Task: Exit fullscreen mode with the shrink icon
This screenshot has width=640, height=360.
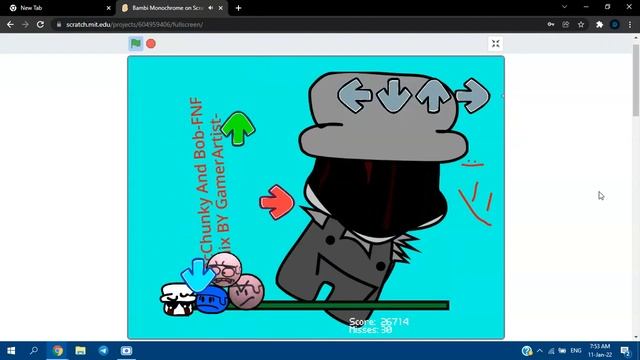Action: 496,44
